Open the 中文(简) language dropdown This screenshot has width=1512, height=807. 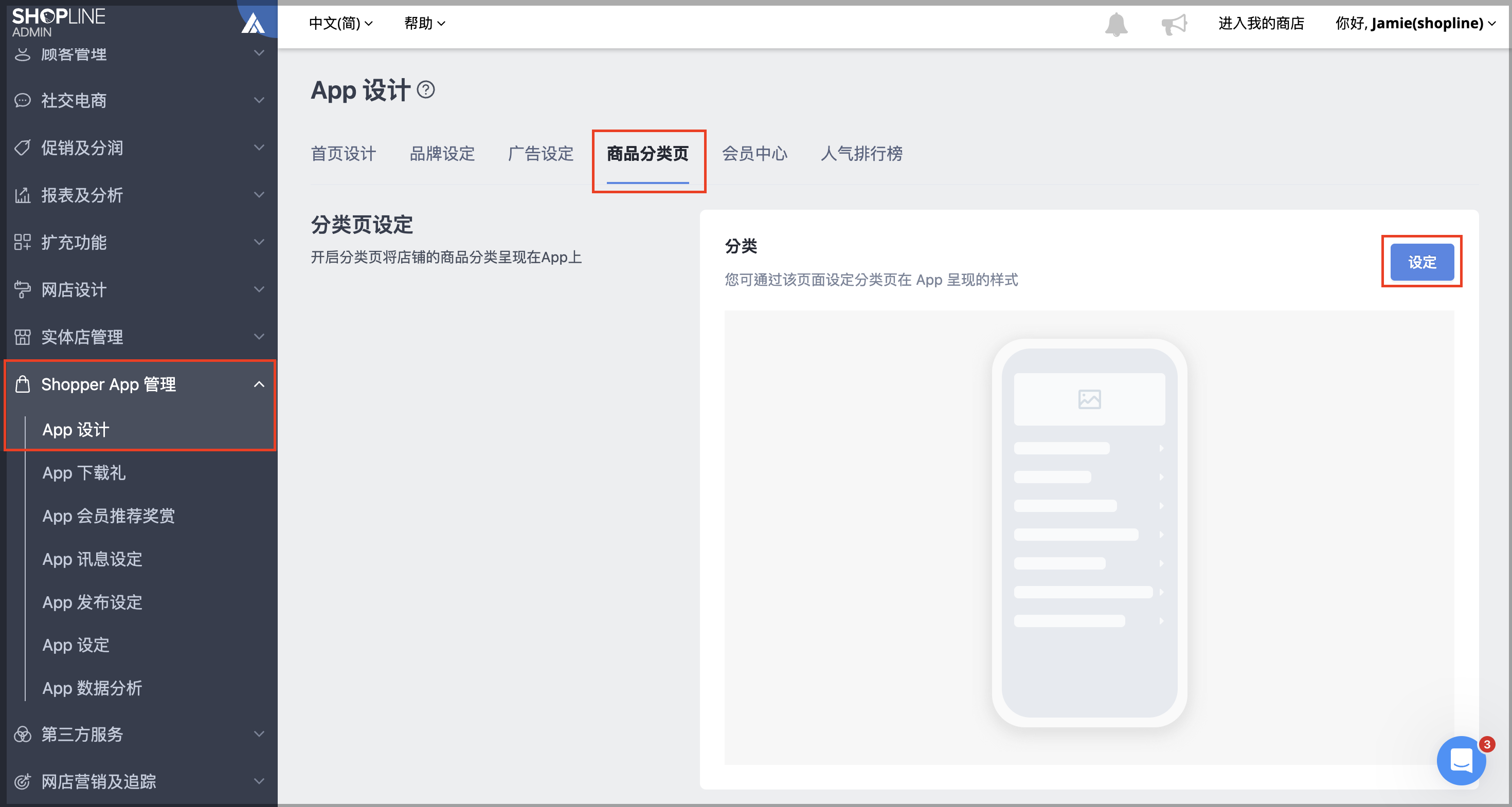[341, 24]
